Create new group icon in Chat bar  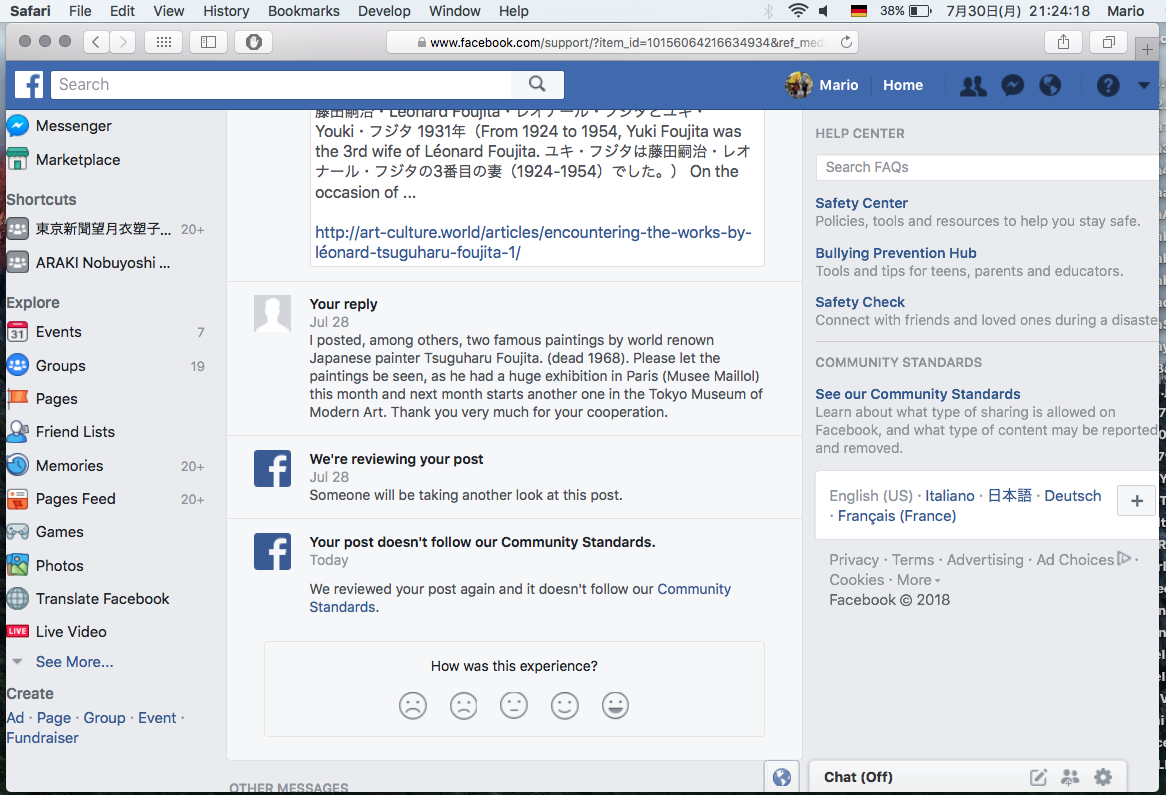[1070, 777]
